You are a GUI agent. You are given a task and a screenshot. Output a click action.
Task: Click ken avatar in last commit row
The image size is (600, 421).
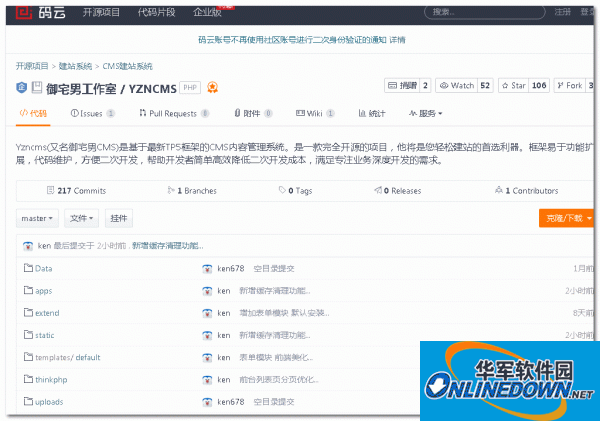[x=28, y=246]
